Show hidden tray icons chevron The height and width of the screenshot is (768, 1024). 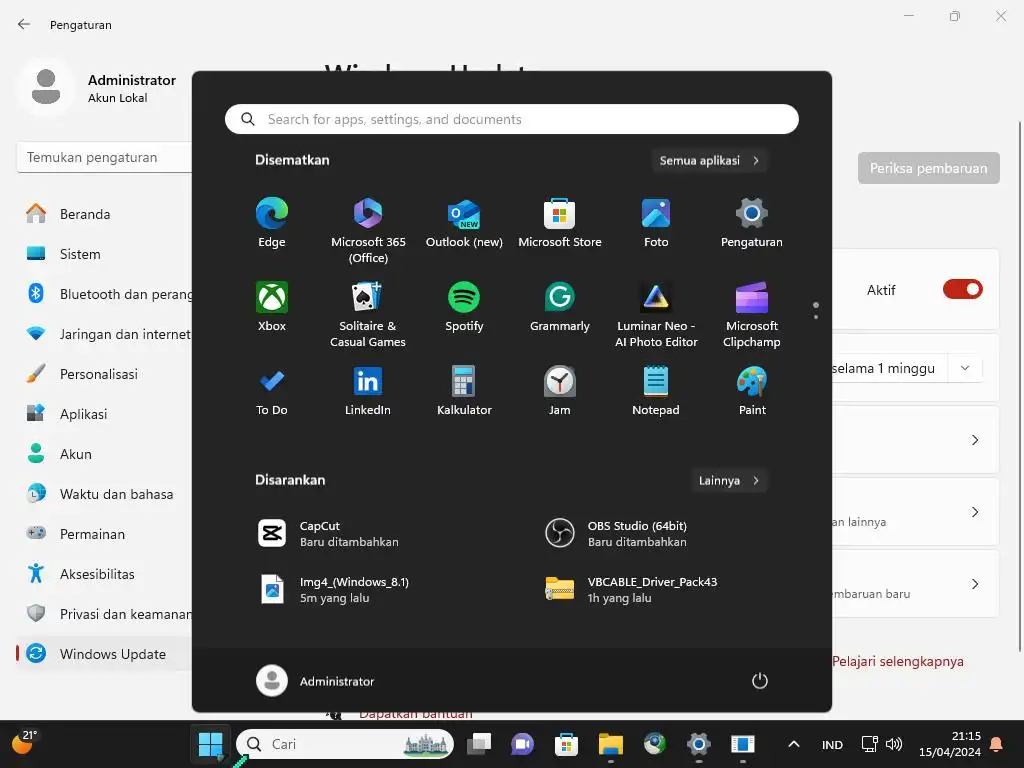(x=793, y=744)
